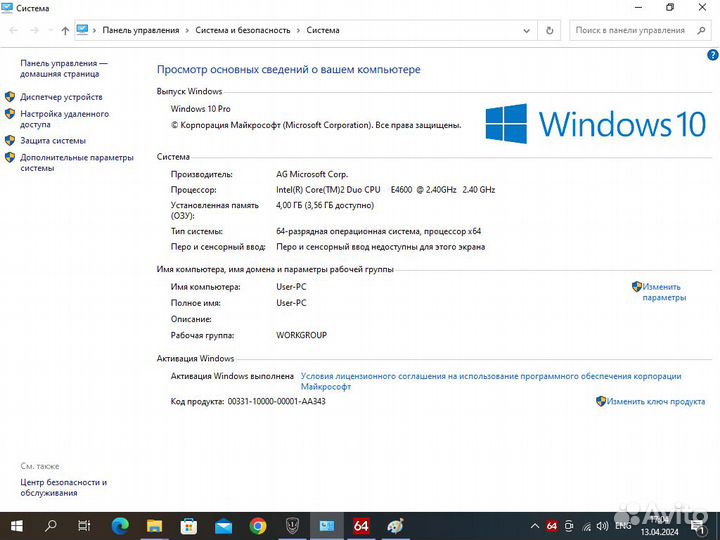720x540 pixels.
Task: Click the blue help question mark icon
Action: point(712,56)
